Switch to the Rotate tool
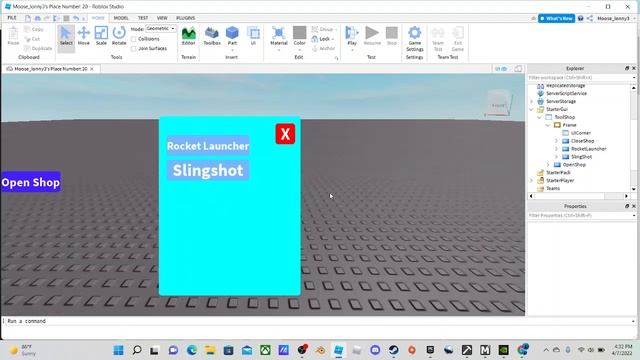 pos(119,36)
